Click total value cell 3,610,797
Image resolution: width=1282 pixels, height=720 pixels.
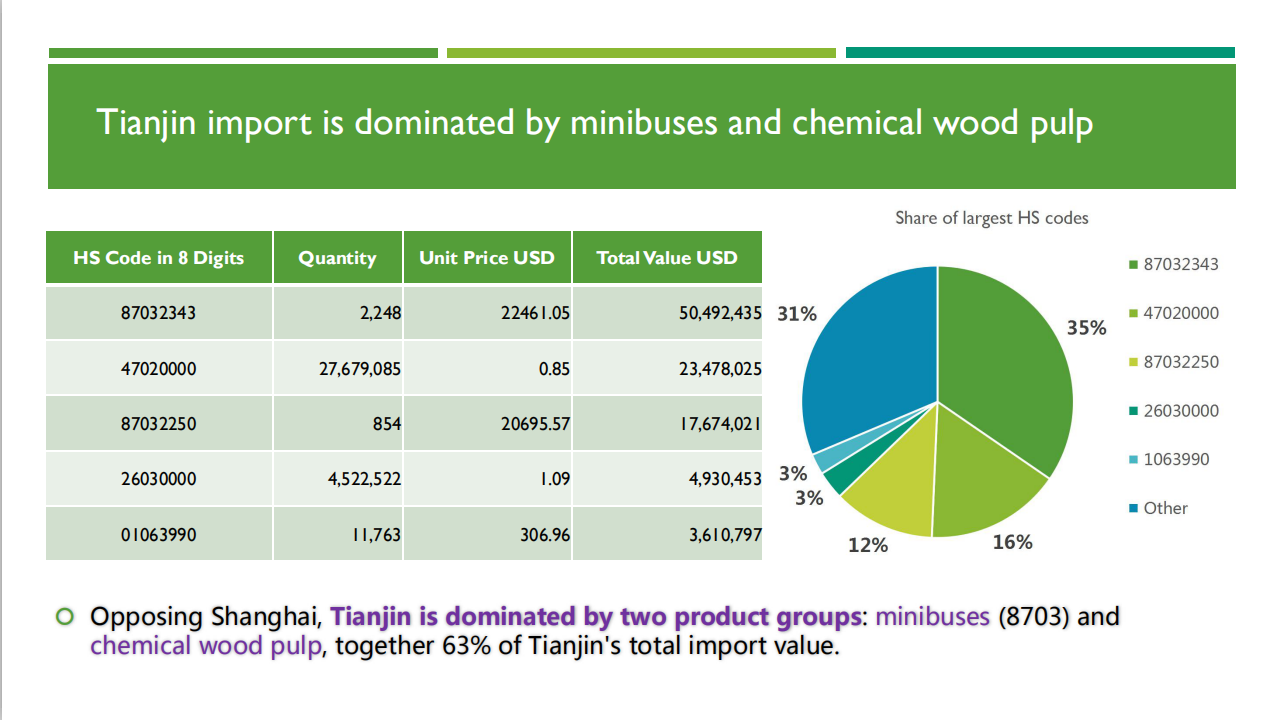point(667,534)
